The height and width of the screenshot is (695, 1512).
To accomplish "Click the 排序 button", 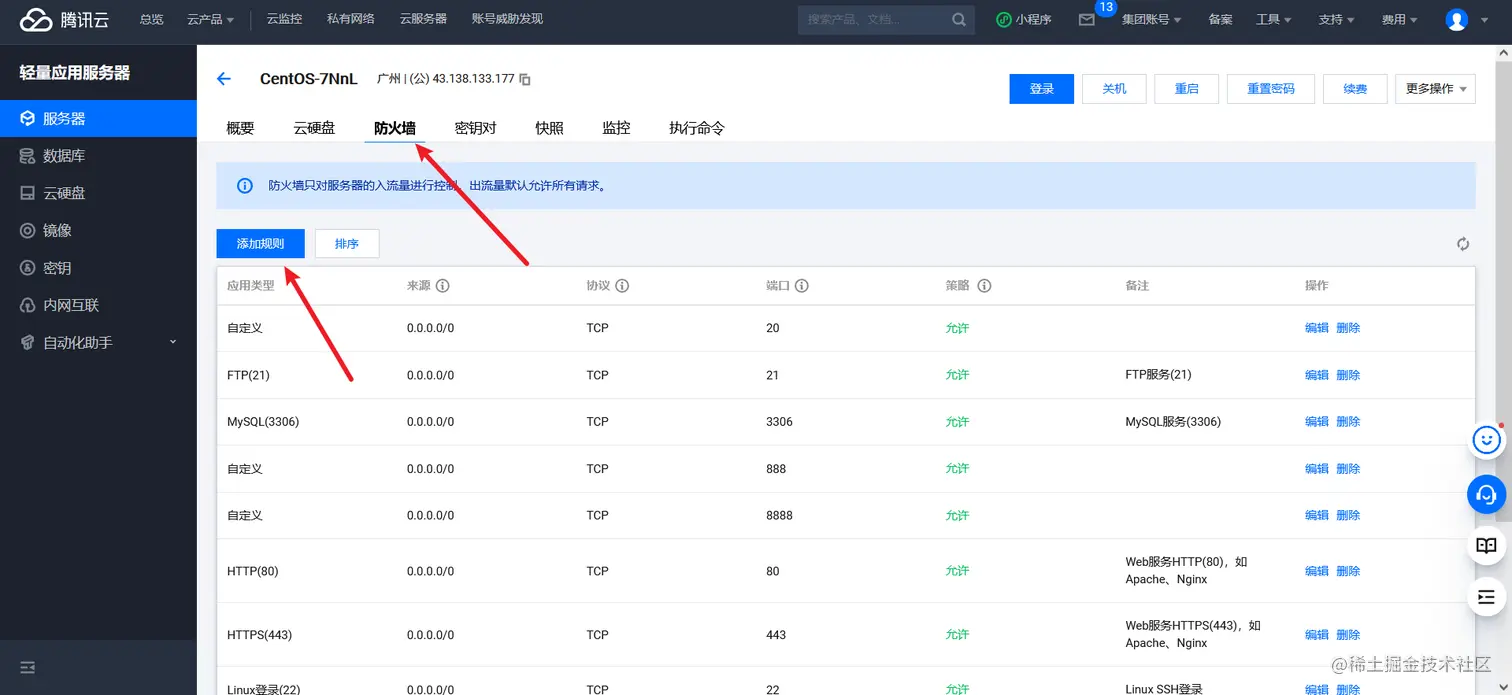I will coord(347,244).
